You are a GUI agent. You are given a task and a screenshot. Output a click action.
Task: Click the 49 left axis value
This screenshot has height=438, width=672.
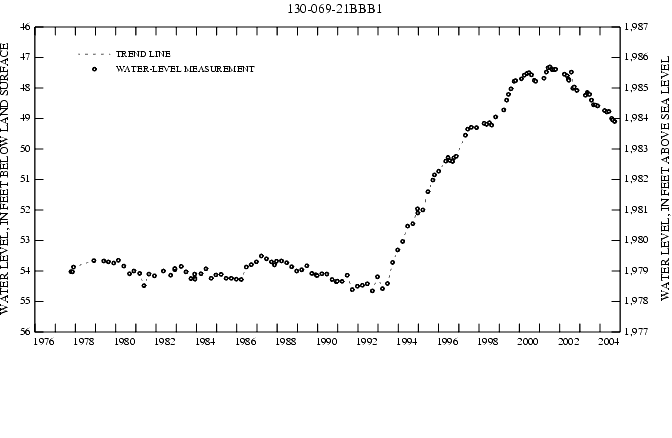tap(25, 118)
